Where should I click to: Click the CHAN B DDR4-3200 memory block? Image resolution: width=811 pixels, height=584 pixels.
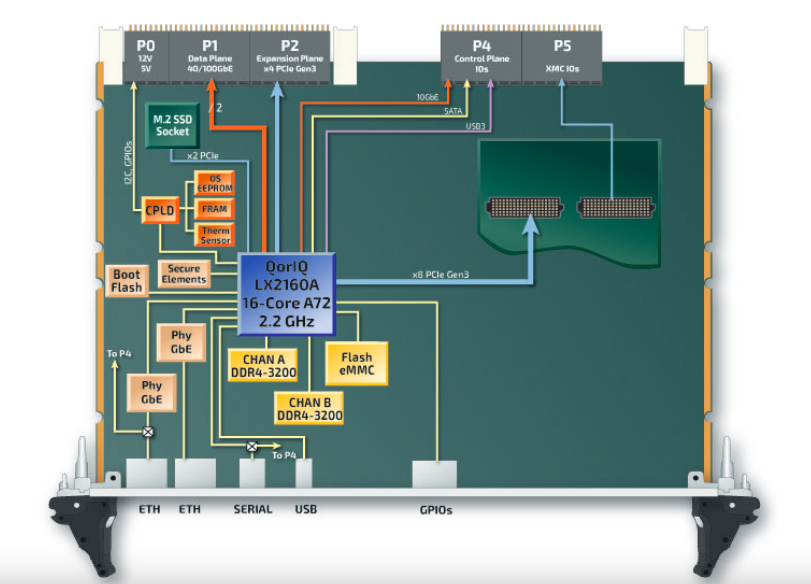point(309,409)
